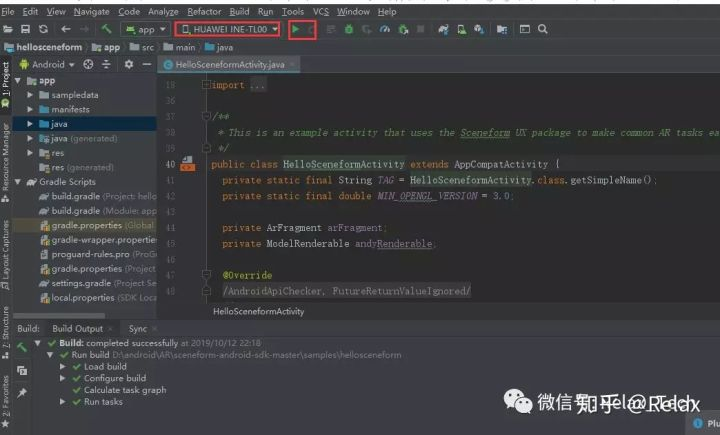Expand the Configure build step
The width and height of the screenshot is (720, 435).
tap(63, 378)
